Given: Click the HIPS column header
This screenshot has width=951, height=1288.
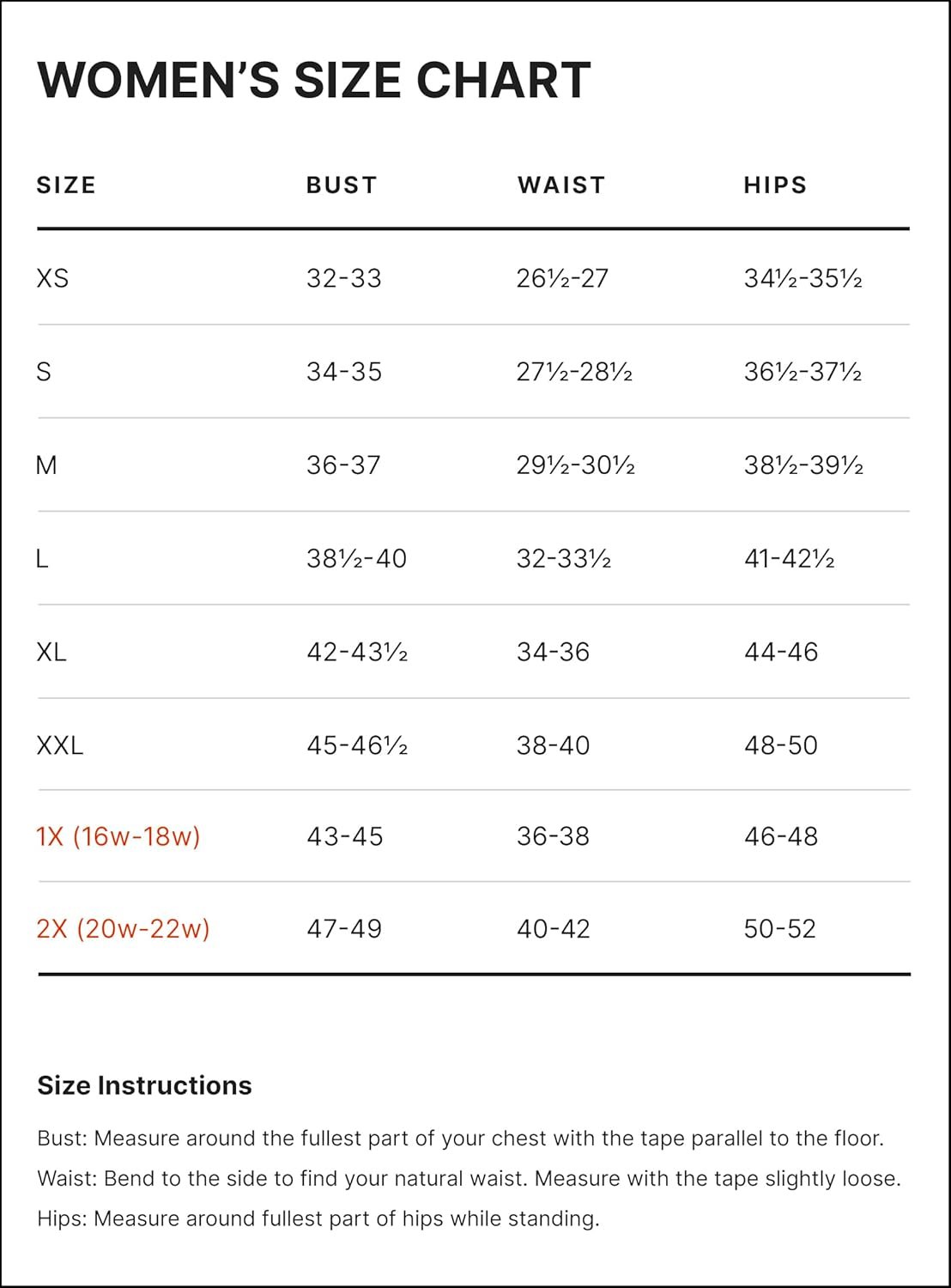Looking at the screenshot, I should click(x=775, y=185).
